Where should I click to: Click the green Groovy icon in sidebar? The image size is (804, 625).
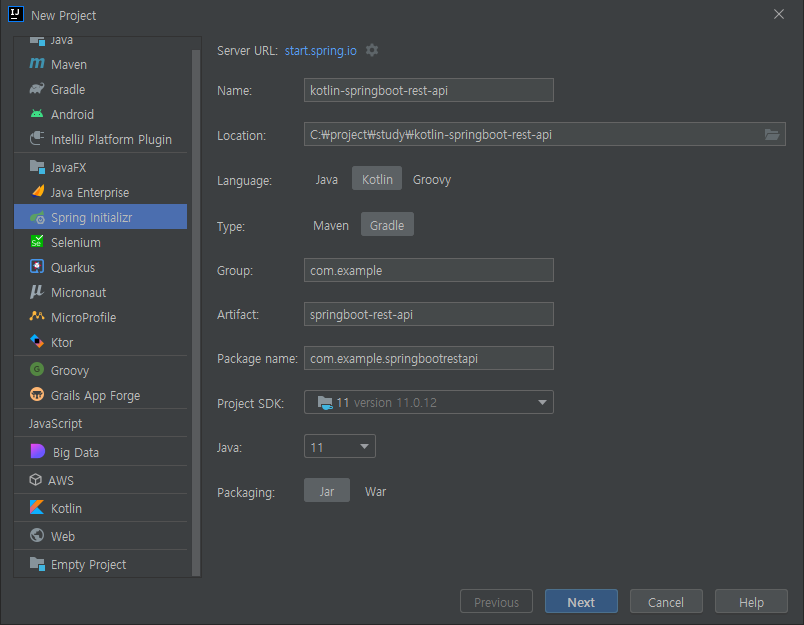(x=37, y=369)
